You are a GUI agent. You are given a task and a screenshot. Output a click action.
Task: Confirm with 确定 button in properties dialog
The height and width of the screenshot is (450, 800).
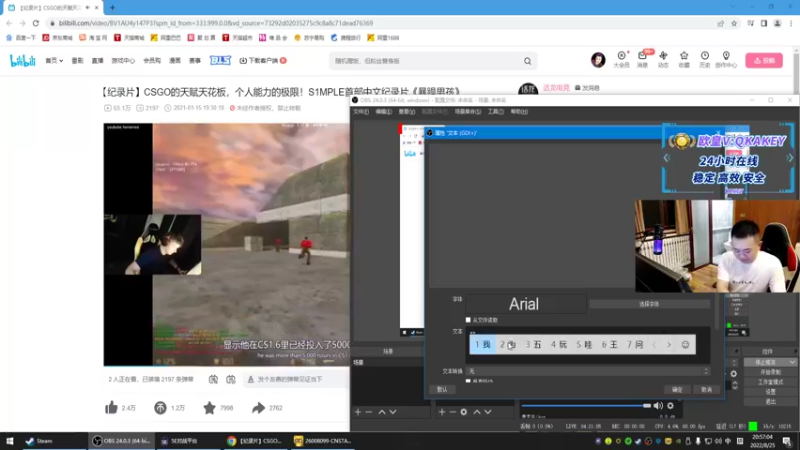[x=677, y=389]
